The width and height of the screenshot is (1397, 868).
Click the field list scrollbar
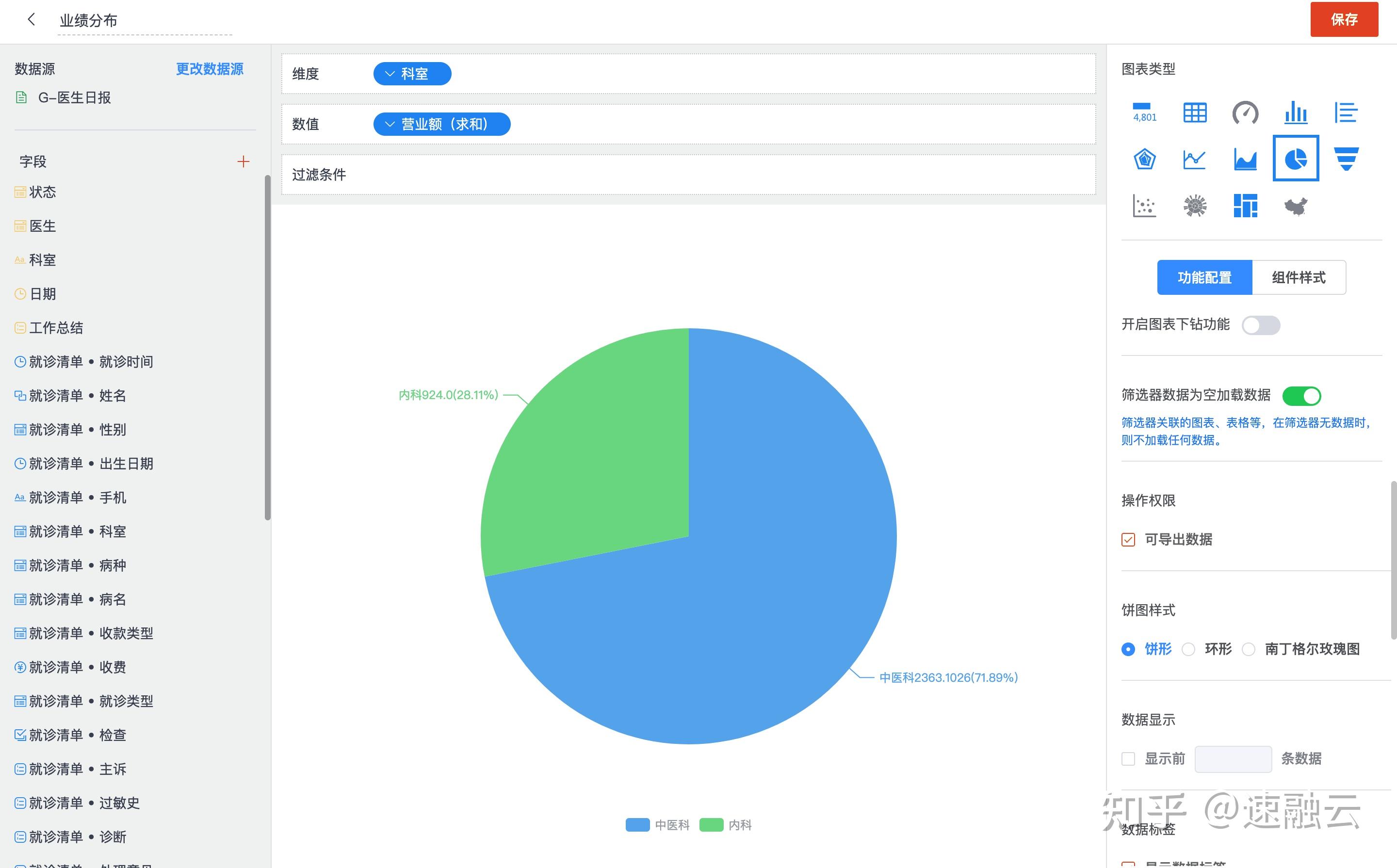(x=268, y=347)
